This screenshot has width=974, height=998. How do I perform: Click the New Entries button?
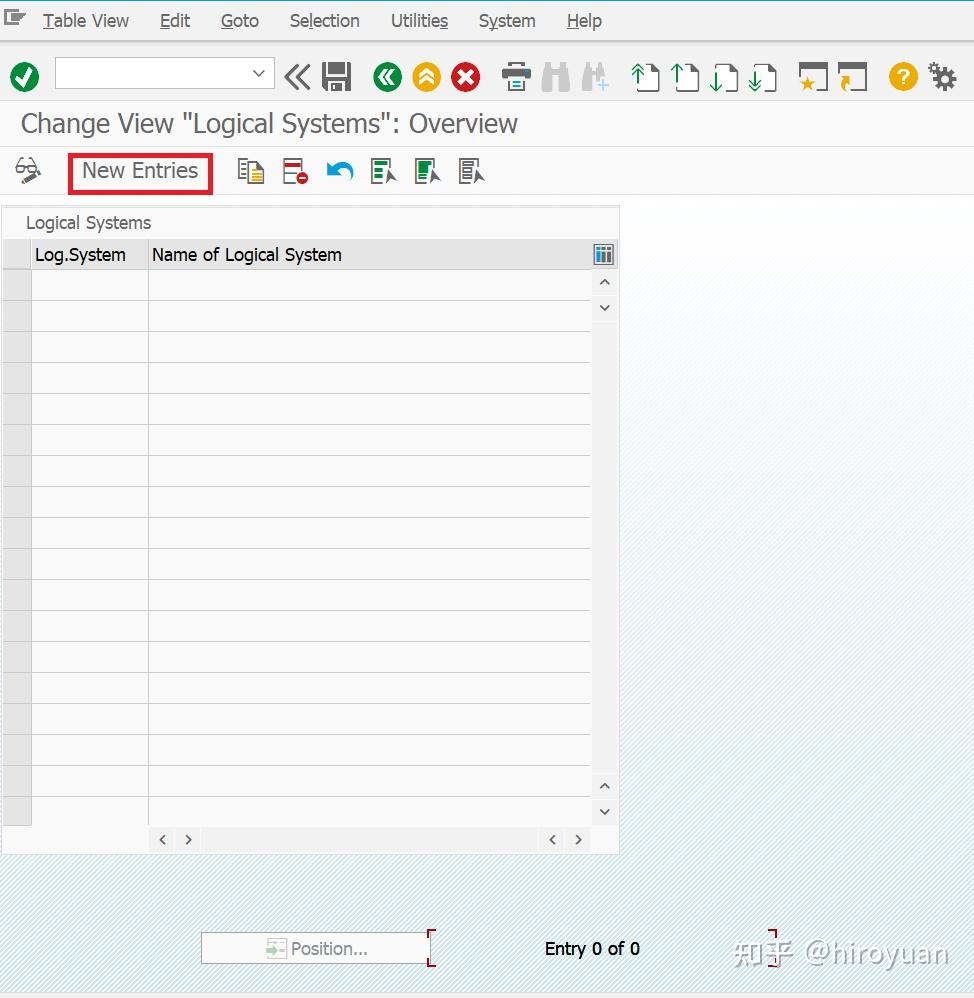pos(140,171)
